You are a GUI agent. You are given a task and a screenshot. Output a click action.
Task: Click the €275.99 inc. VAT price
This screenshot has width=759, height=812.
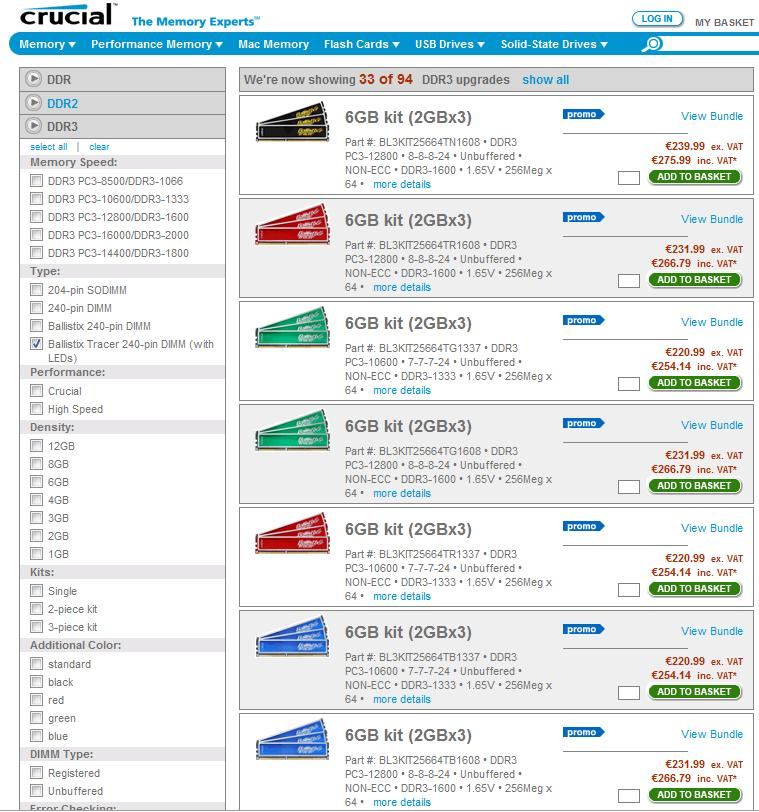[694, 160]
